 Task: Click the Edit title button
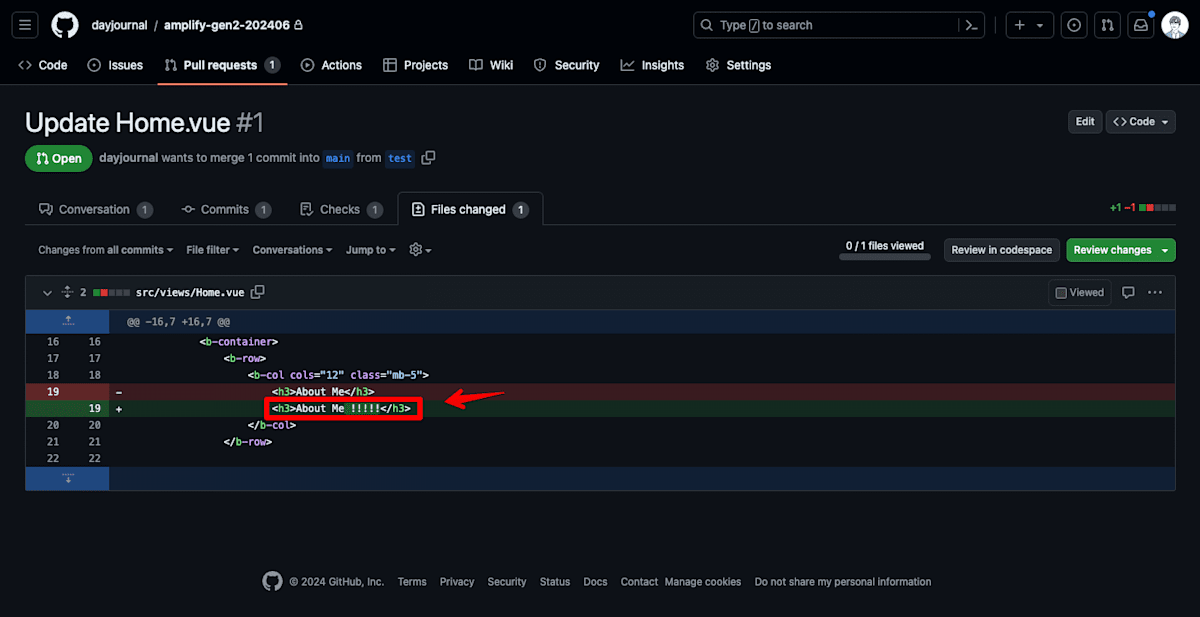[1085, 121]
